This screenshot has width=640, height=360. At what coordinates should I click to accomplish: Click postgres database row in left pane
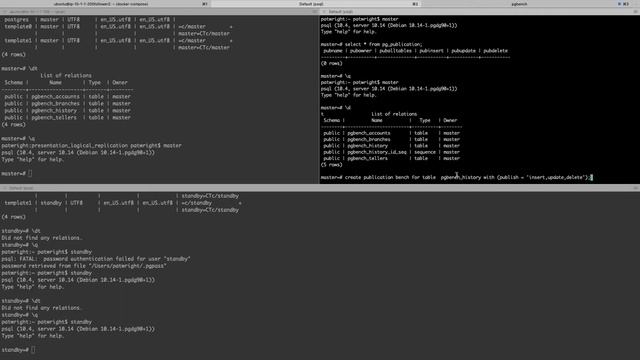click(x=90, y=20)
